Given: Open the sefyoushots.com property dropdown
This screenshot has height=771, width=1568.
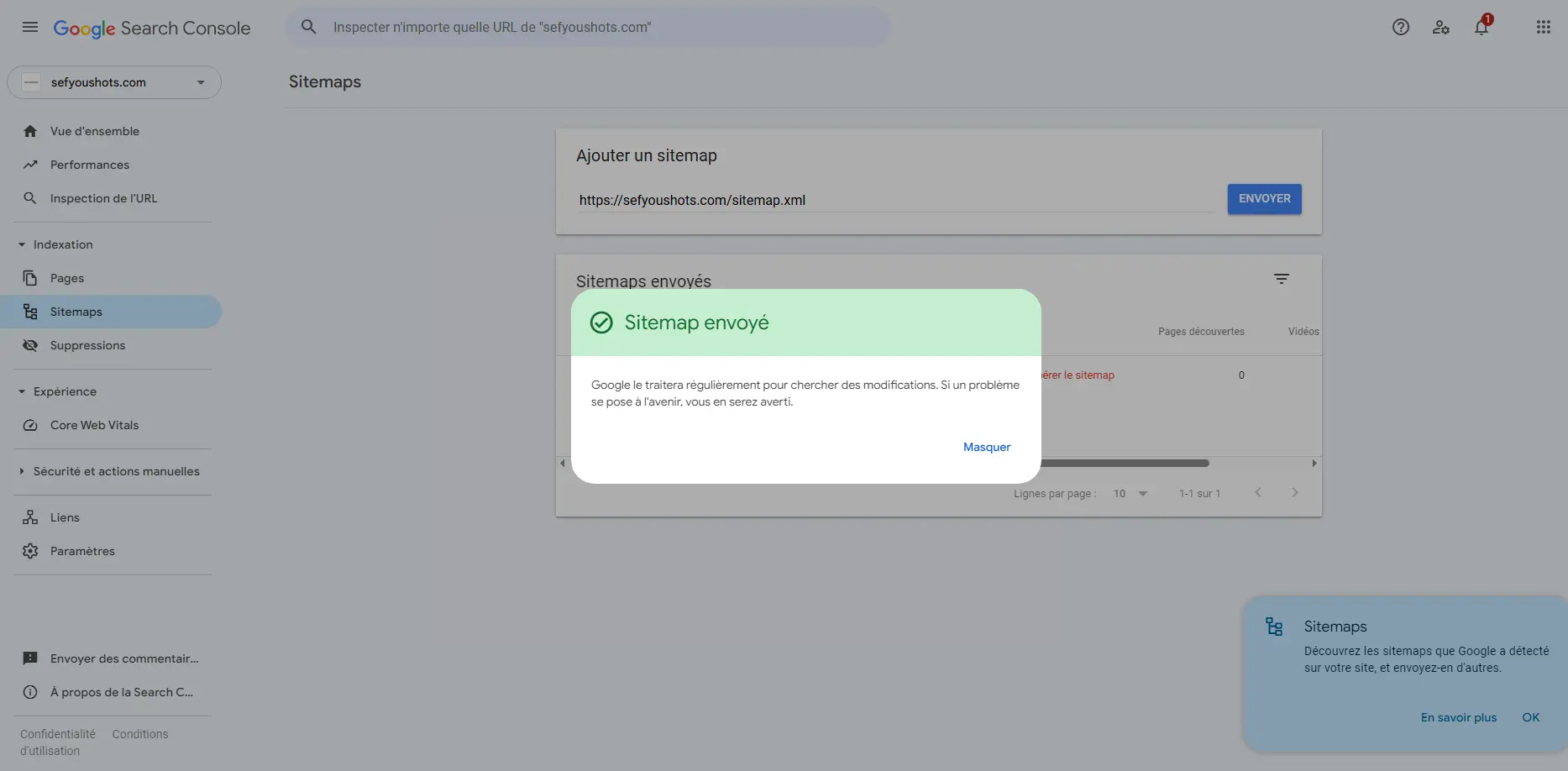Looking at the screenshot, I should coord(114,82).
